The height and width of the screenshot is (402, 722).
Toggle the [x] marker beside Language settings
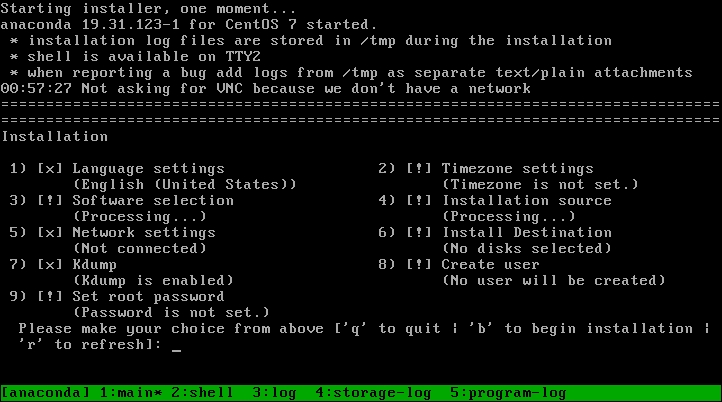click(x=50, y=169)
